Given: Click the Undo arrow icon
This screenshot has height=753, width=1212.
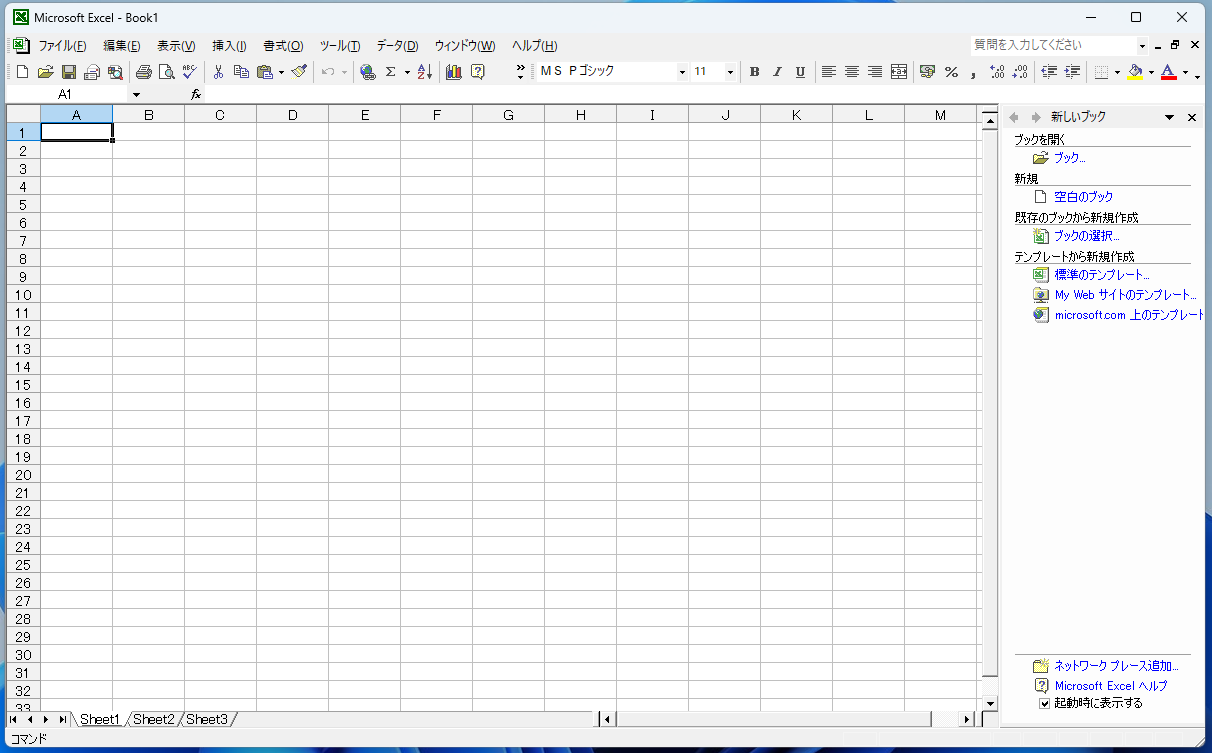Looking at the screenshot, I should pos(328,72).
